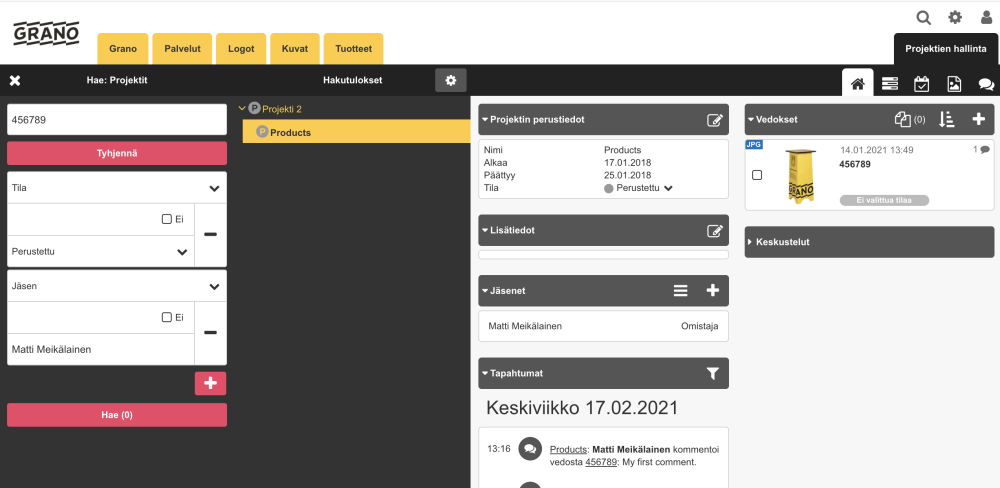Image resolution: width=1000 pixels, height=488 pixels.
Task: Add new search criterion with plus button
Action: click(210, 383)
